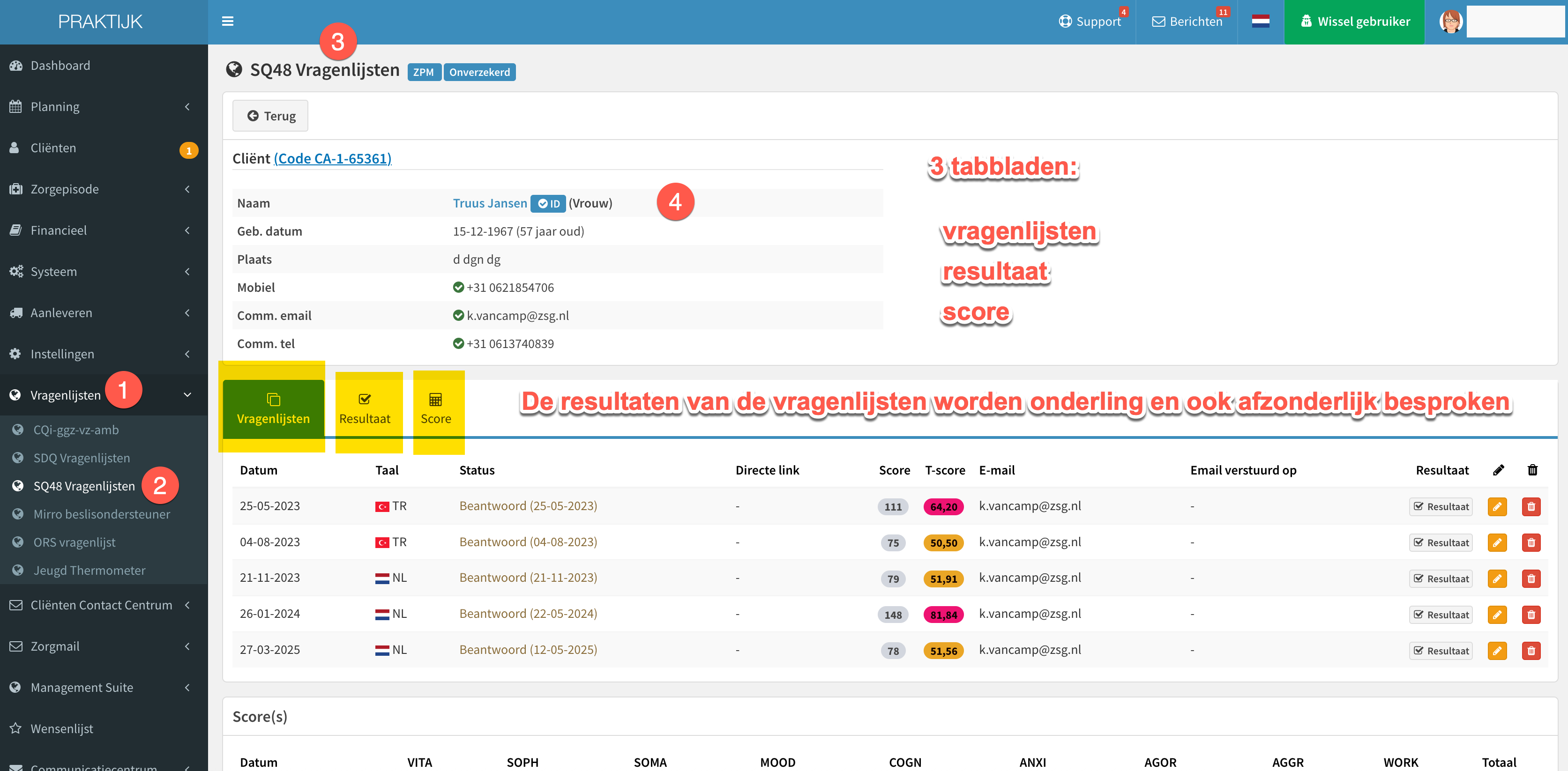Click the Instellingen gear icon
The width and height of the screenshot is (1568, 771).
[16, 354]
